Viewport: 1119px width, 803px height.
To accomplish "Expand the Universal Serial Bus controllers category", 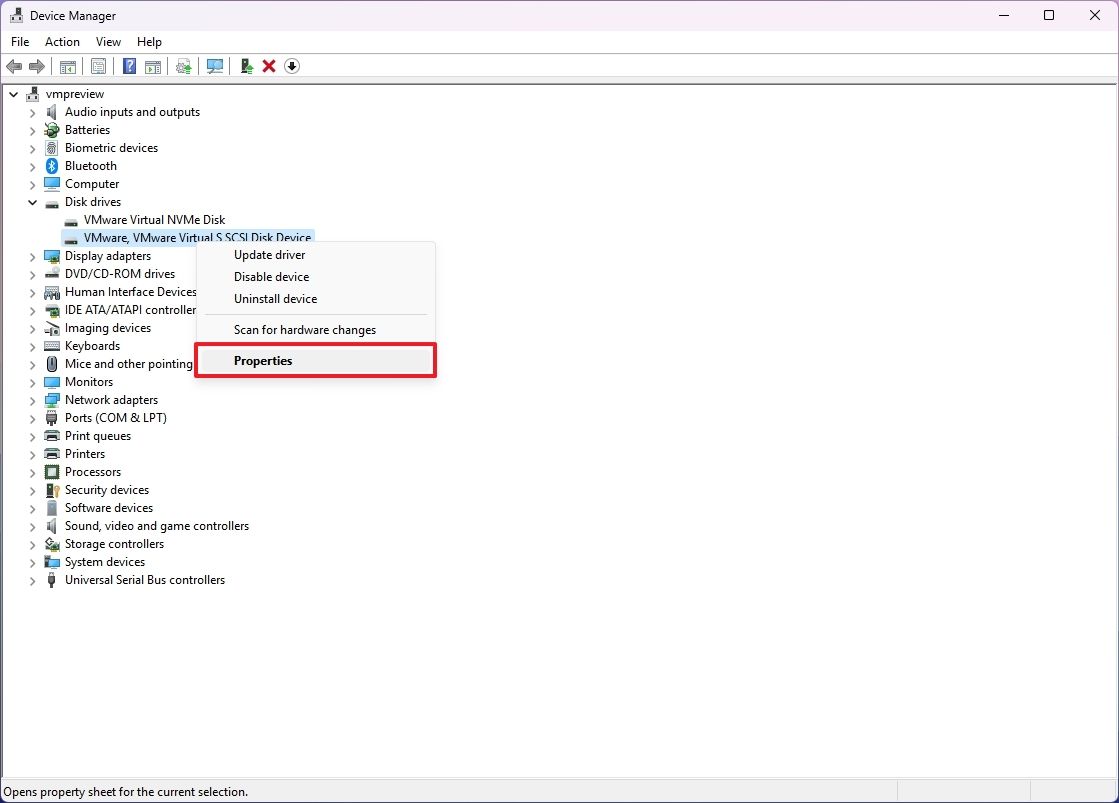I will click(x=32, y=580).
